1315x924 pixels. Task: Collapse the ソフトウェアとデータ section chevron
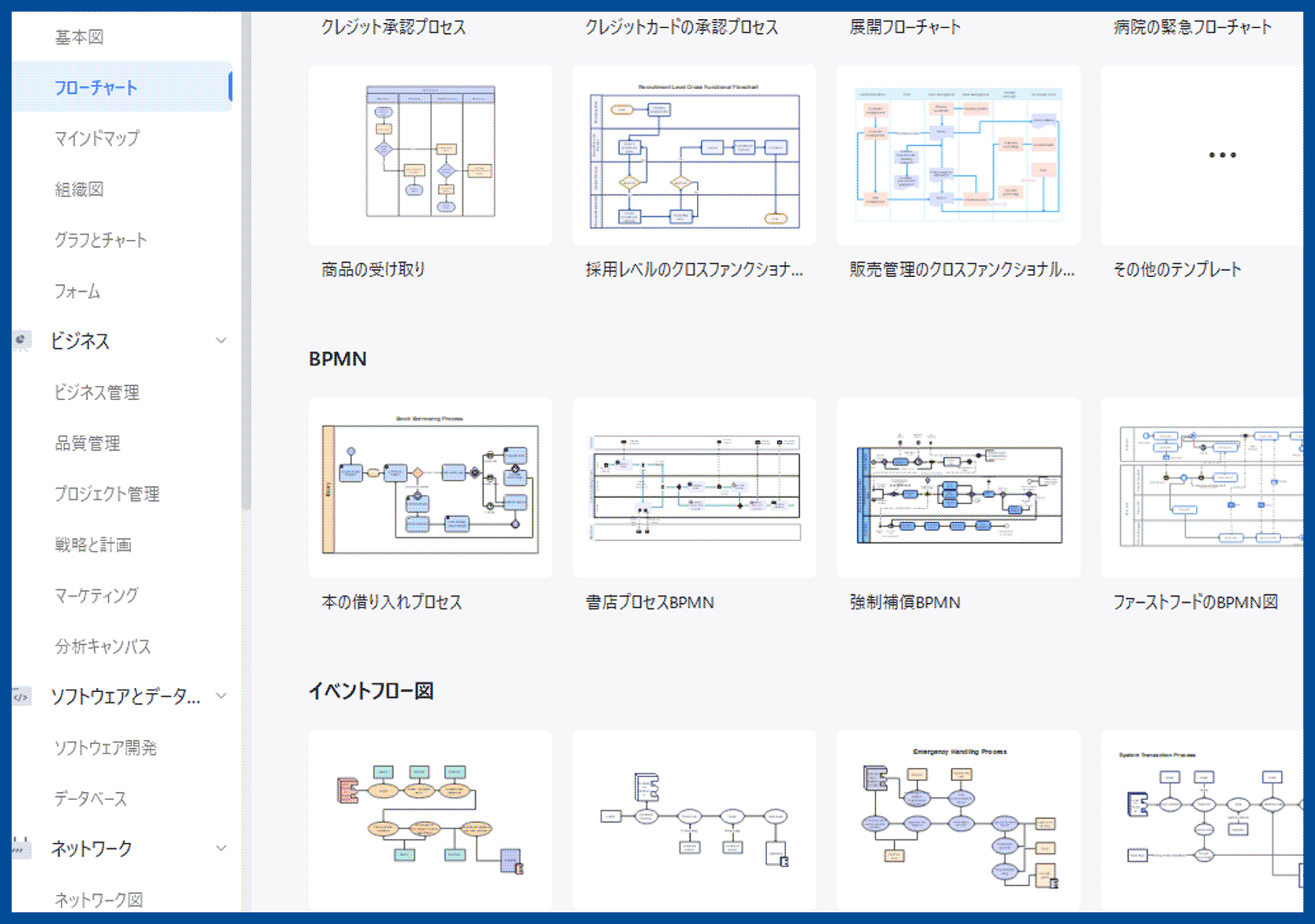pos(221,696)
